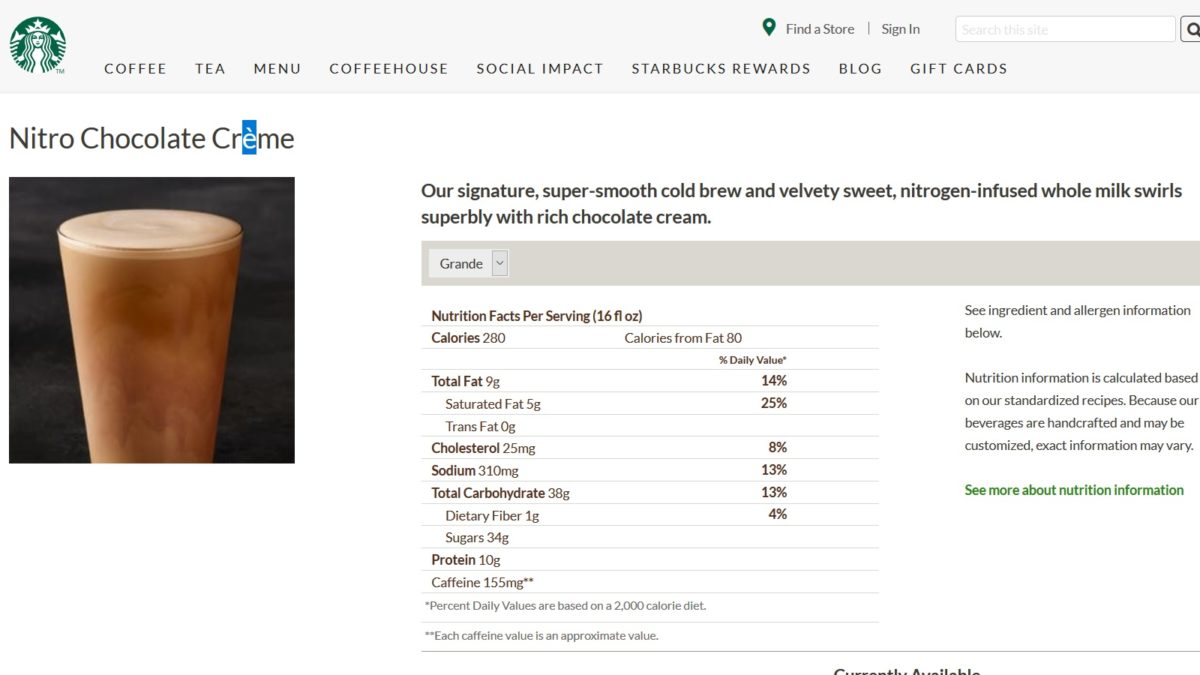Click the Nitro Chocolate Crème drink photo

point(152,320)
